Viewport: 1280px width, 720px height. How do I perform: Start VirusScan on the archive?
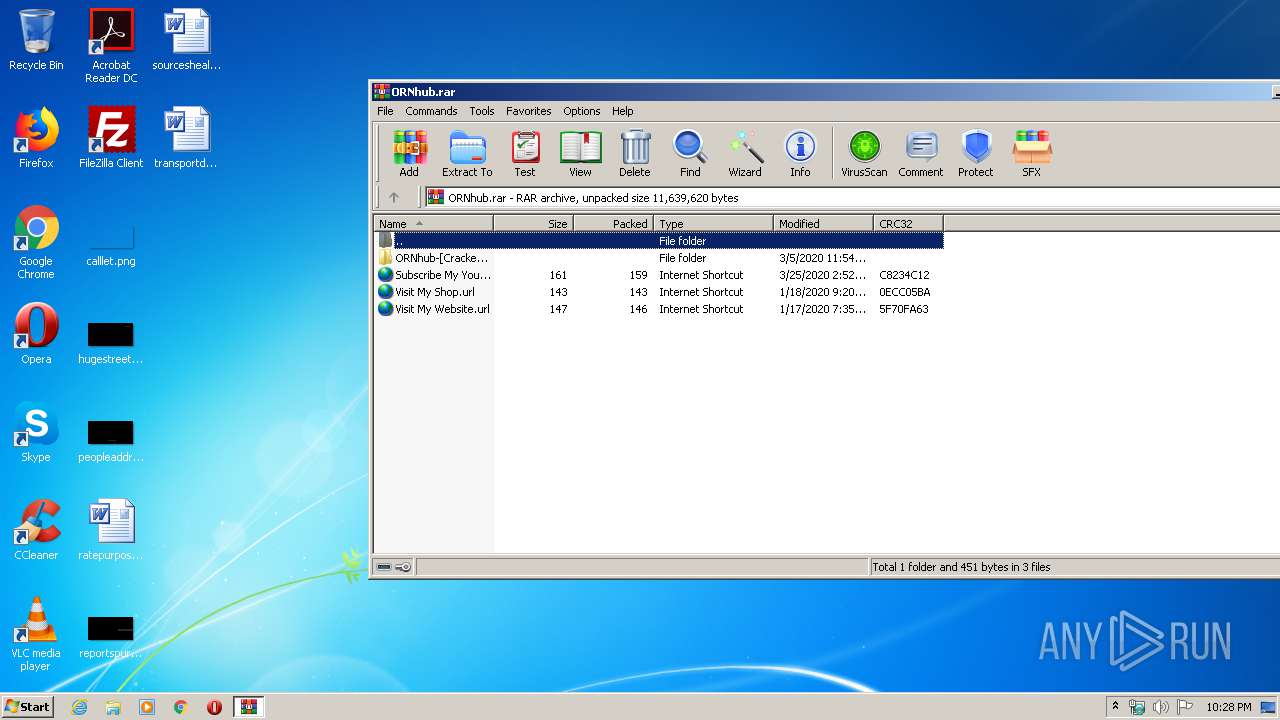pos(864,154)
